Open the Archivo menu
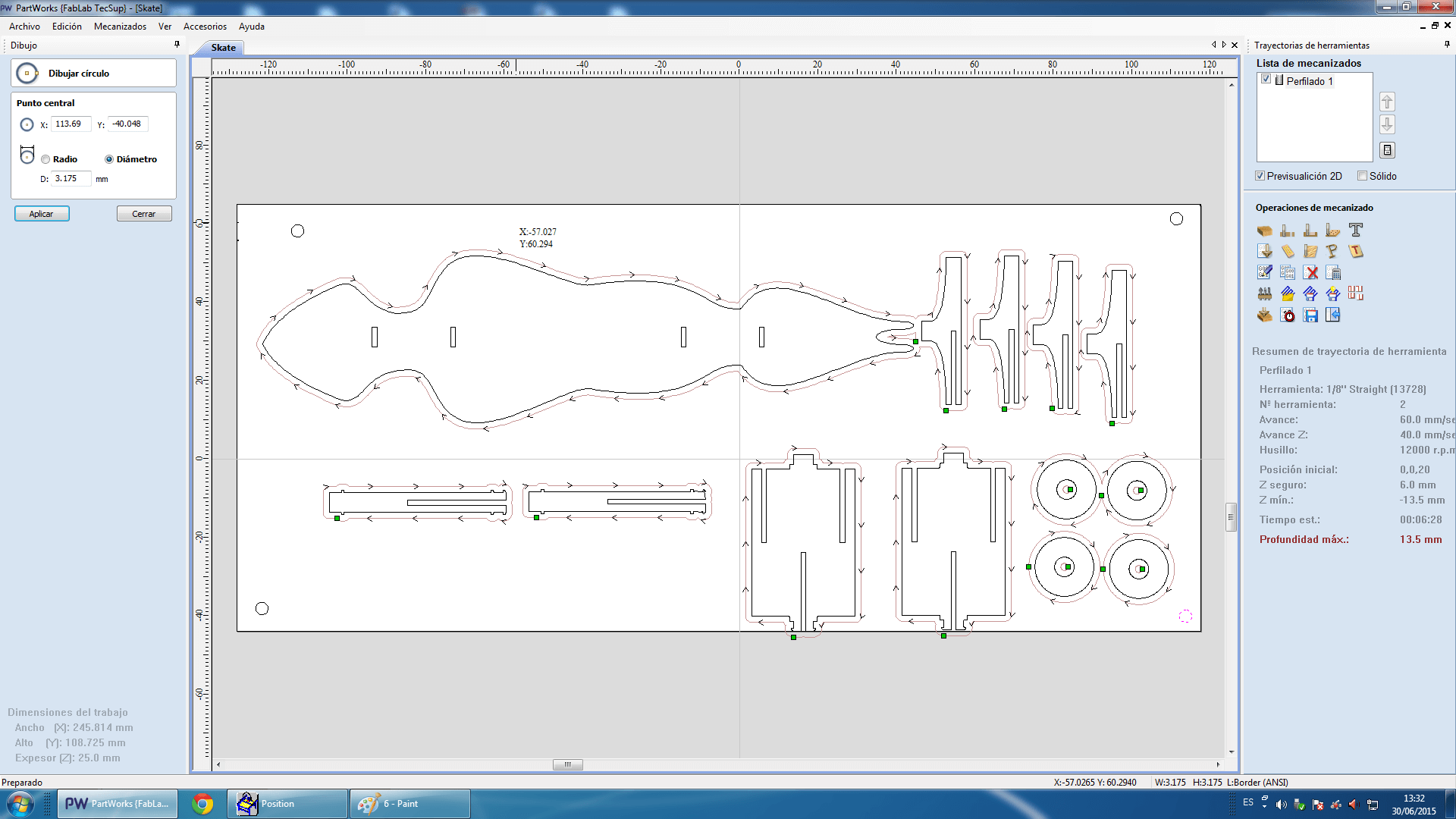The height and width of the screenshot is (819, 1456). [x=24, y=27]
